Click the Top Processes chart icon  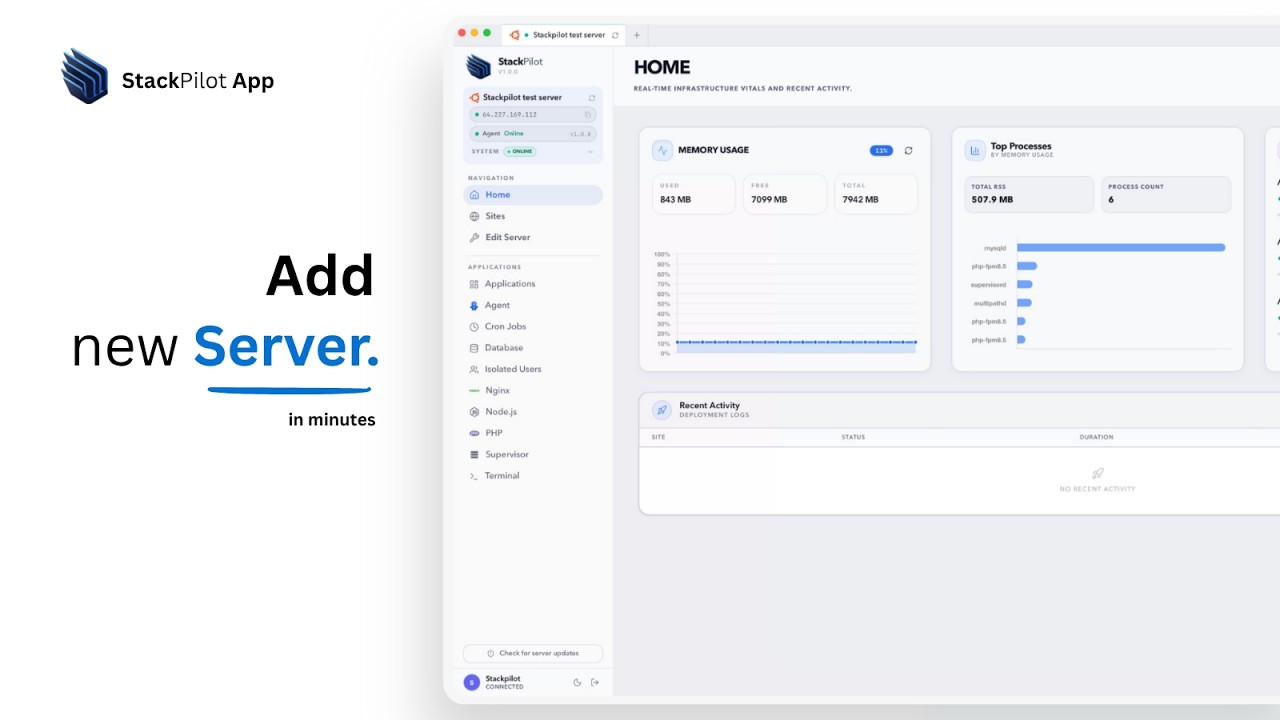975,150
